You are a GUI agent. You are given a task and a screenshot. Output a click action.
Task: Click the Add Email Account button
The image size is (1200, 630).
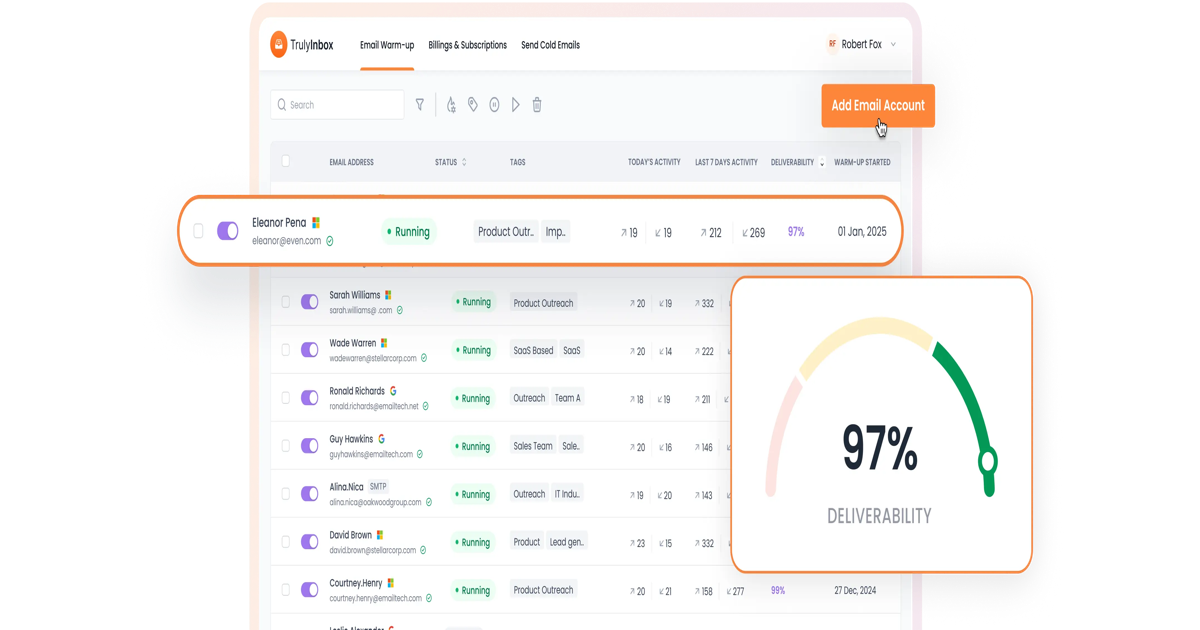pyautogui.click(x=878, y=105)
